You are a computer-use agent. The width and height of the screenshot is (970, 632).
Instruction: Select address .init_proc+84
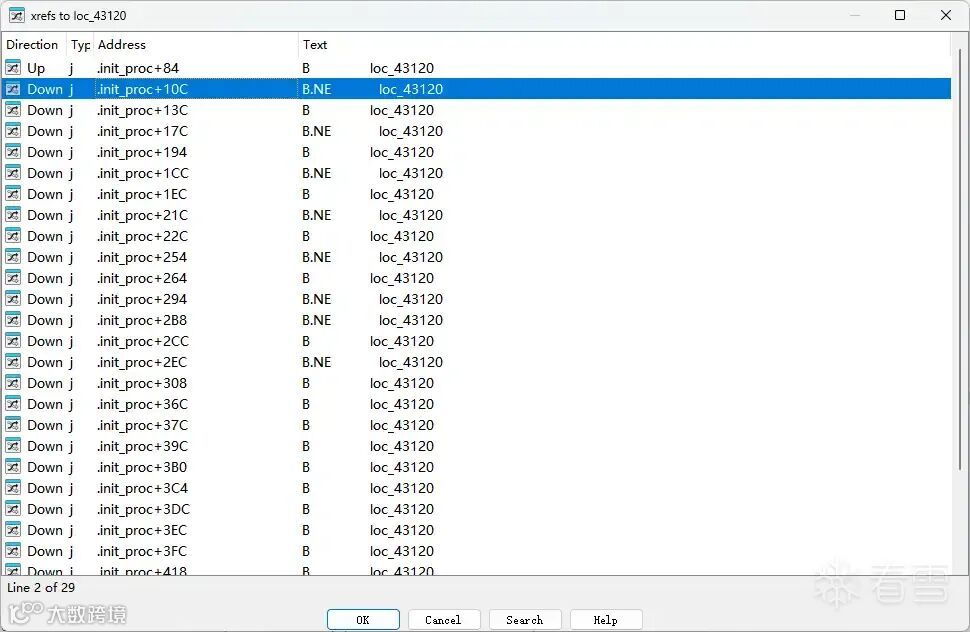(137, 68)
